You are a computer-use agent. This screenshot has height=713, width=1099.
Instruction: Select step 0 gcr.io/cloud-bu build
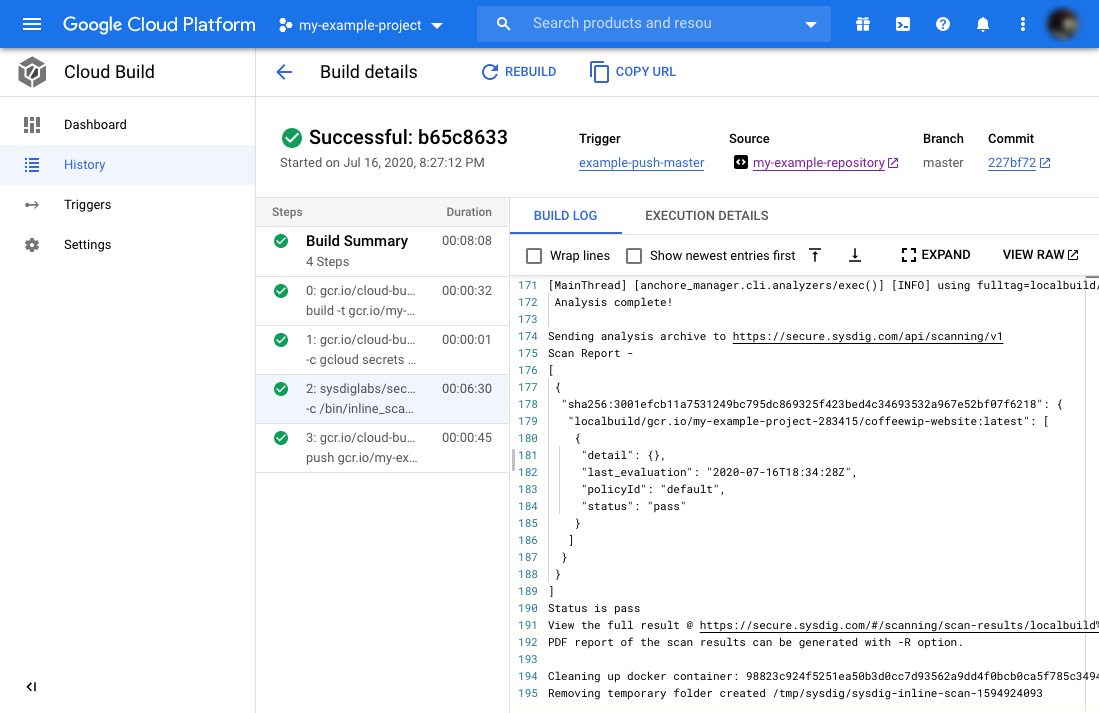[382, 301]
